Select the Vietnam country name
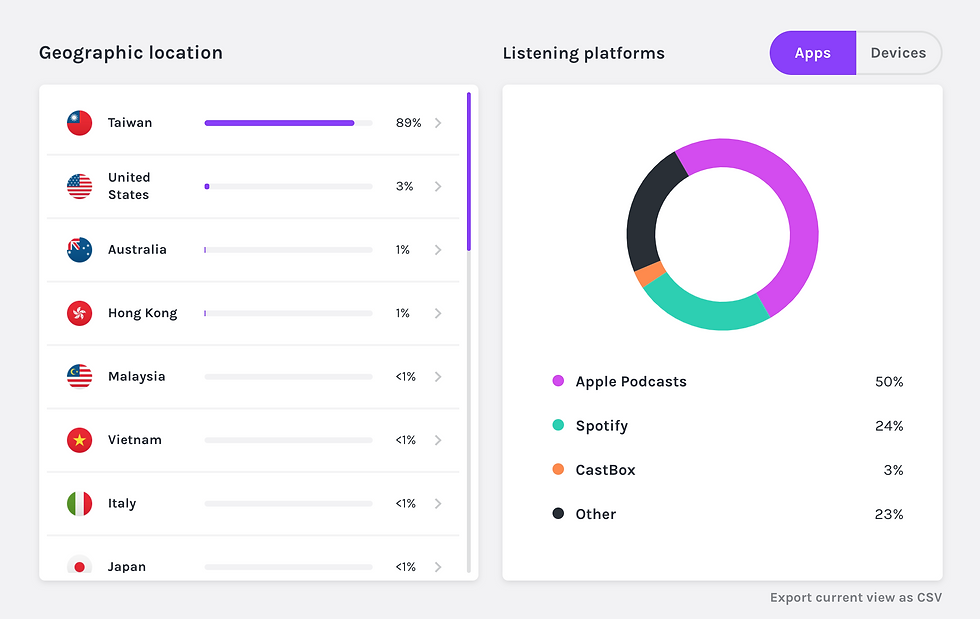Image resolution: width=980 pixels, height=619 pixels. click(135, 440)
